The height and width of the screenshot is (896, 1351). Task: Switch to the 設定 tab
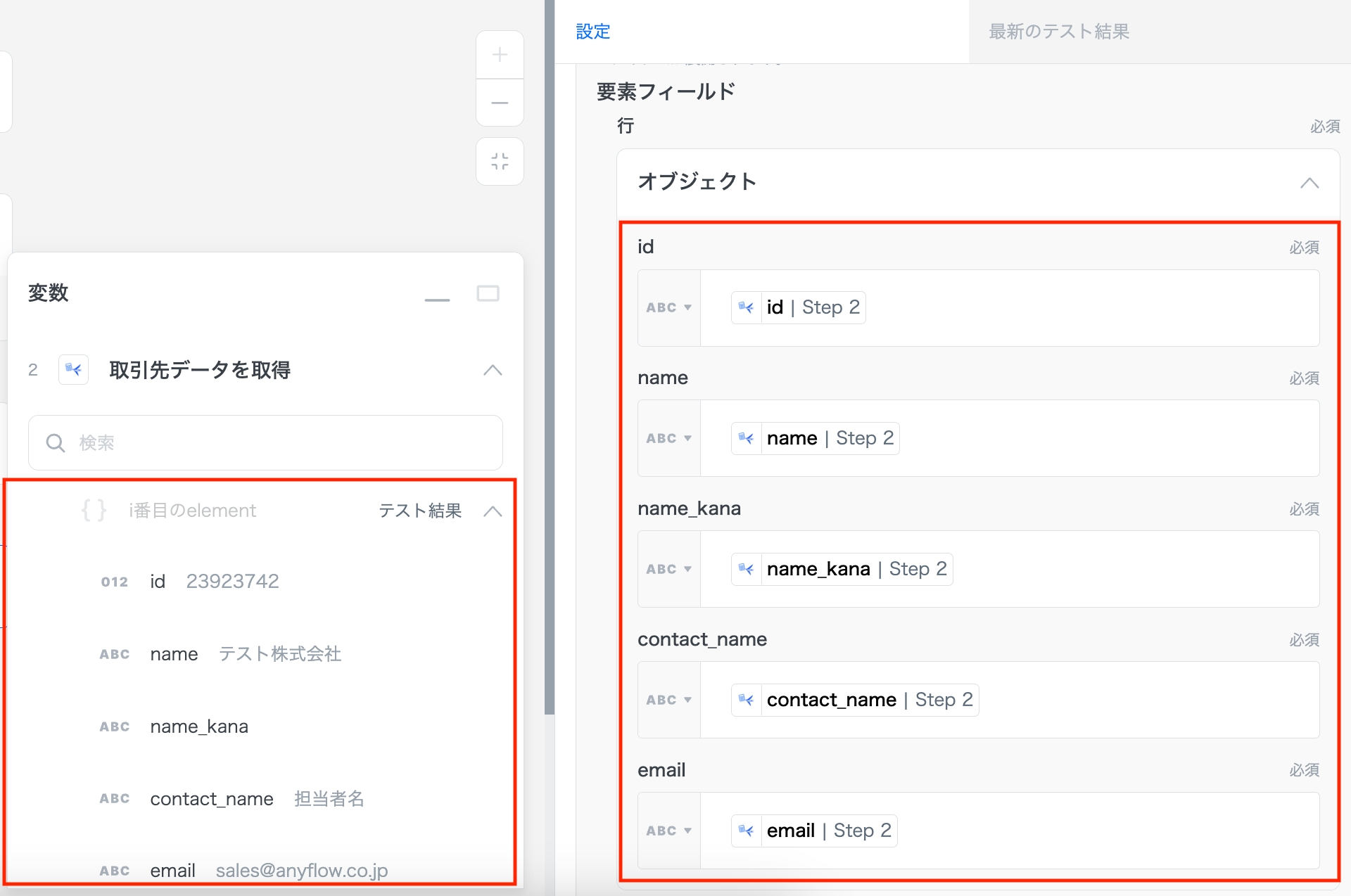592,32
